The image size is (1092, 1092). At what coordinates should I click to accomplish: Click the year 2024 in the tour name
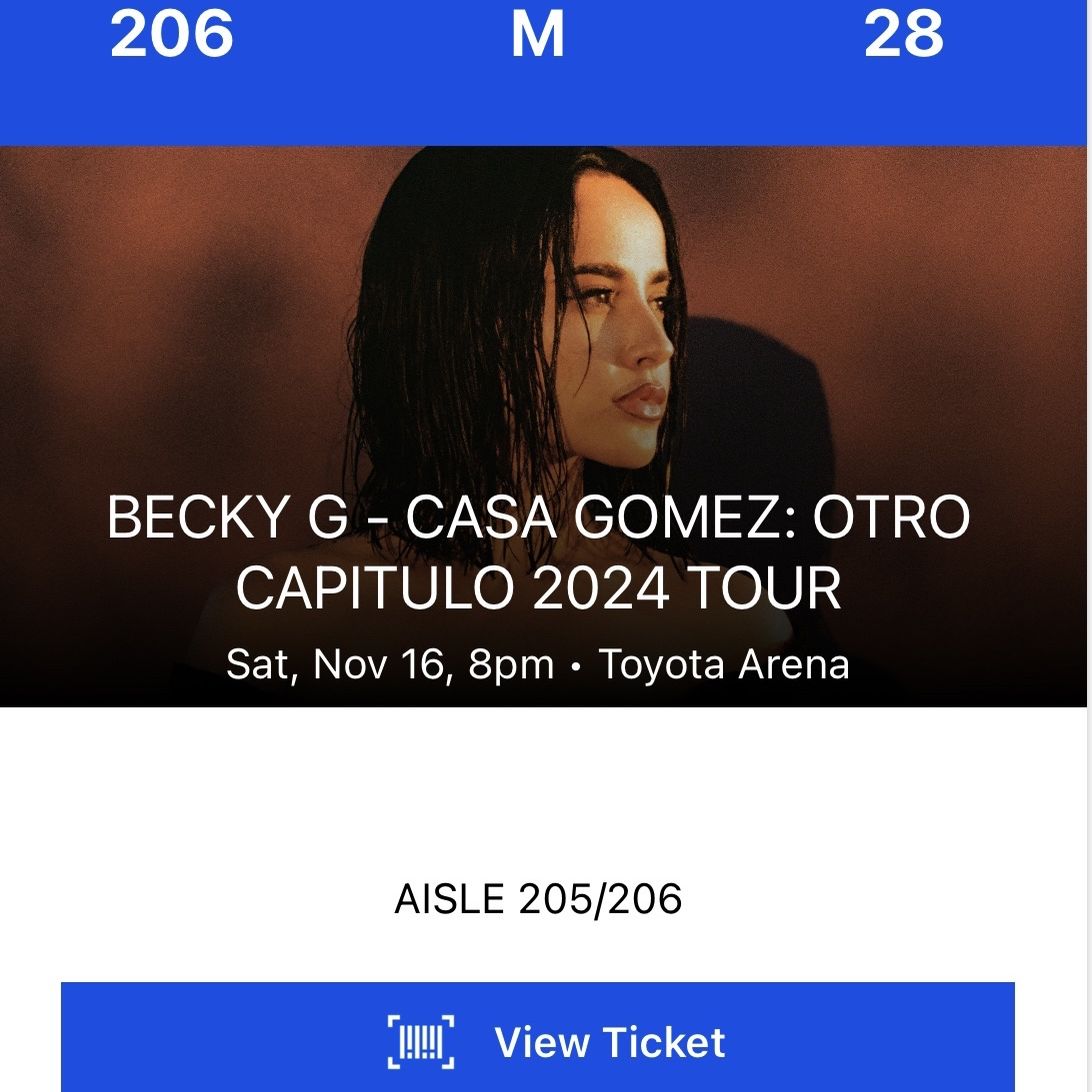tap(601, 588)
